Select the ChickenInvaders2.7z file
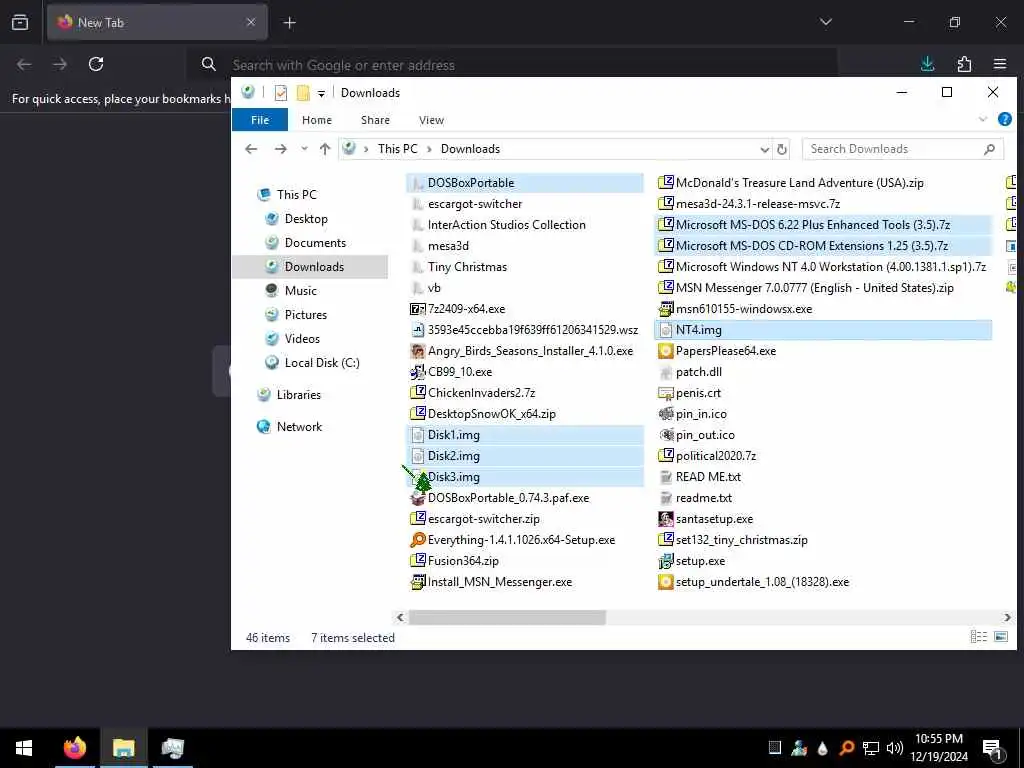Image resolution: width=1024 pixels, height=768 pixels. coord(481,393)
